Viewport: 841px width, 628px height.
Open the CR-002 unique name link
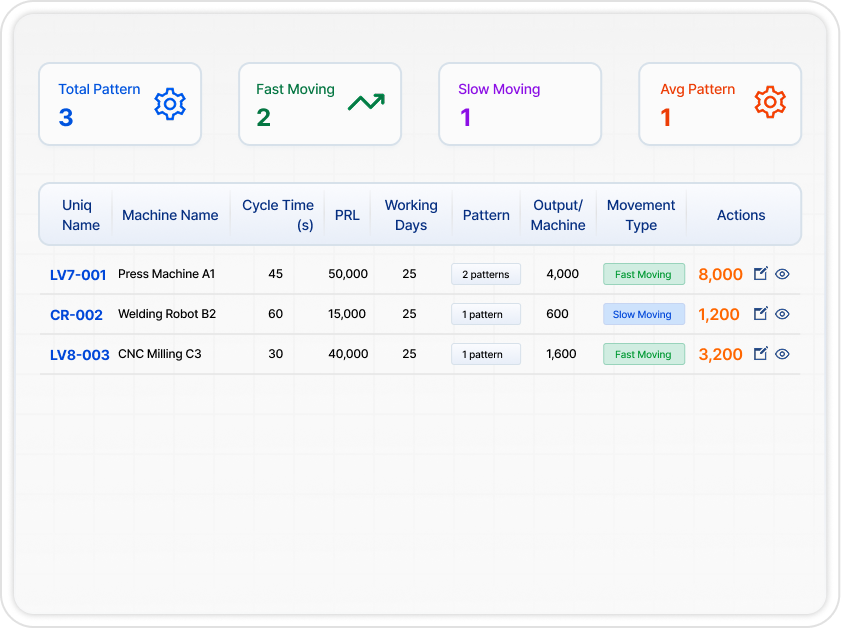tap(76, 315)
